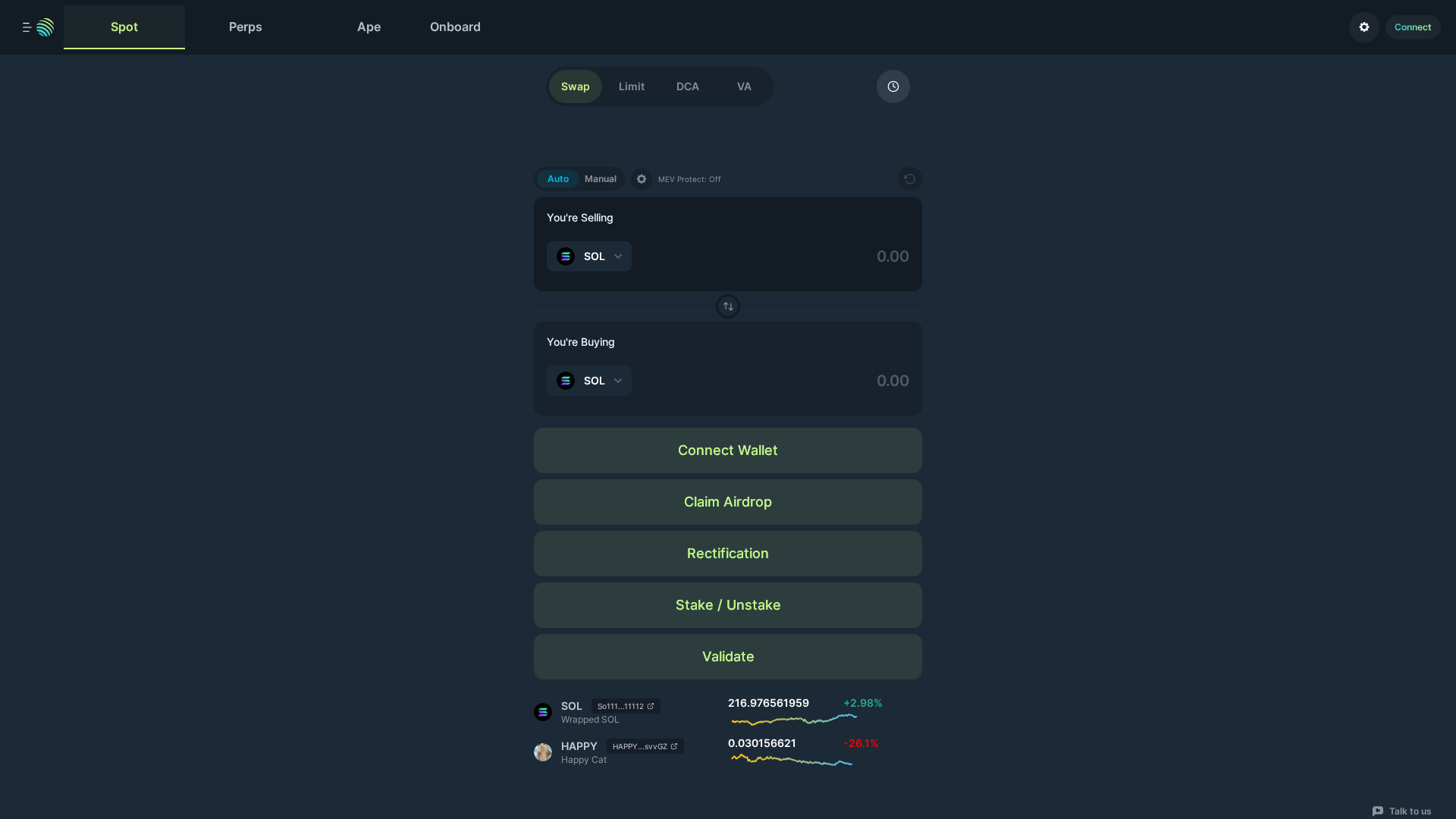Click Wrapped SOL logo in token list

pyautogui.click(x=543, y=712)
